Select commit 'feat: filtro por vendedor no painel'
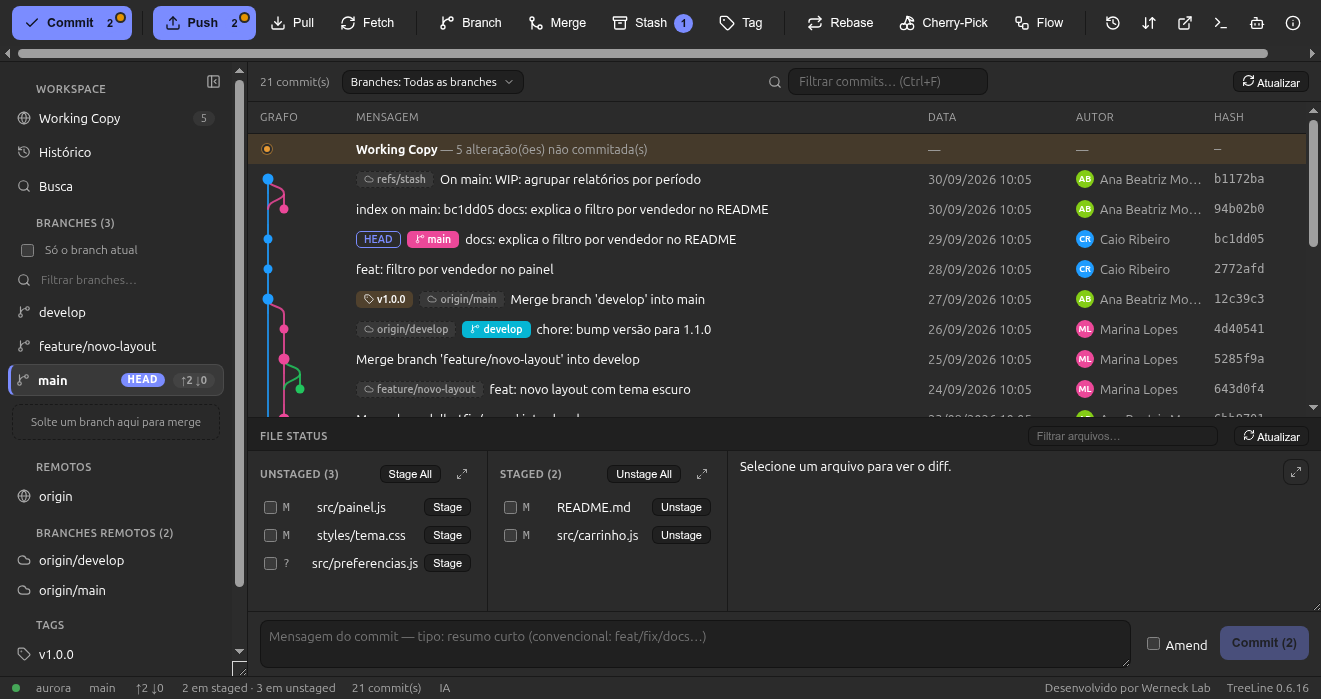Viewport: 1321px width, 699px height. click(777, 269)
